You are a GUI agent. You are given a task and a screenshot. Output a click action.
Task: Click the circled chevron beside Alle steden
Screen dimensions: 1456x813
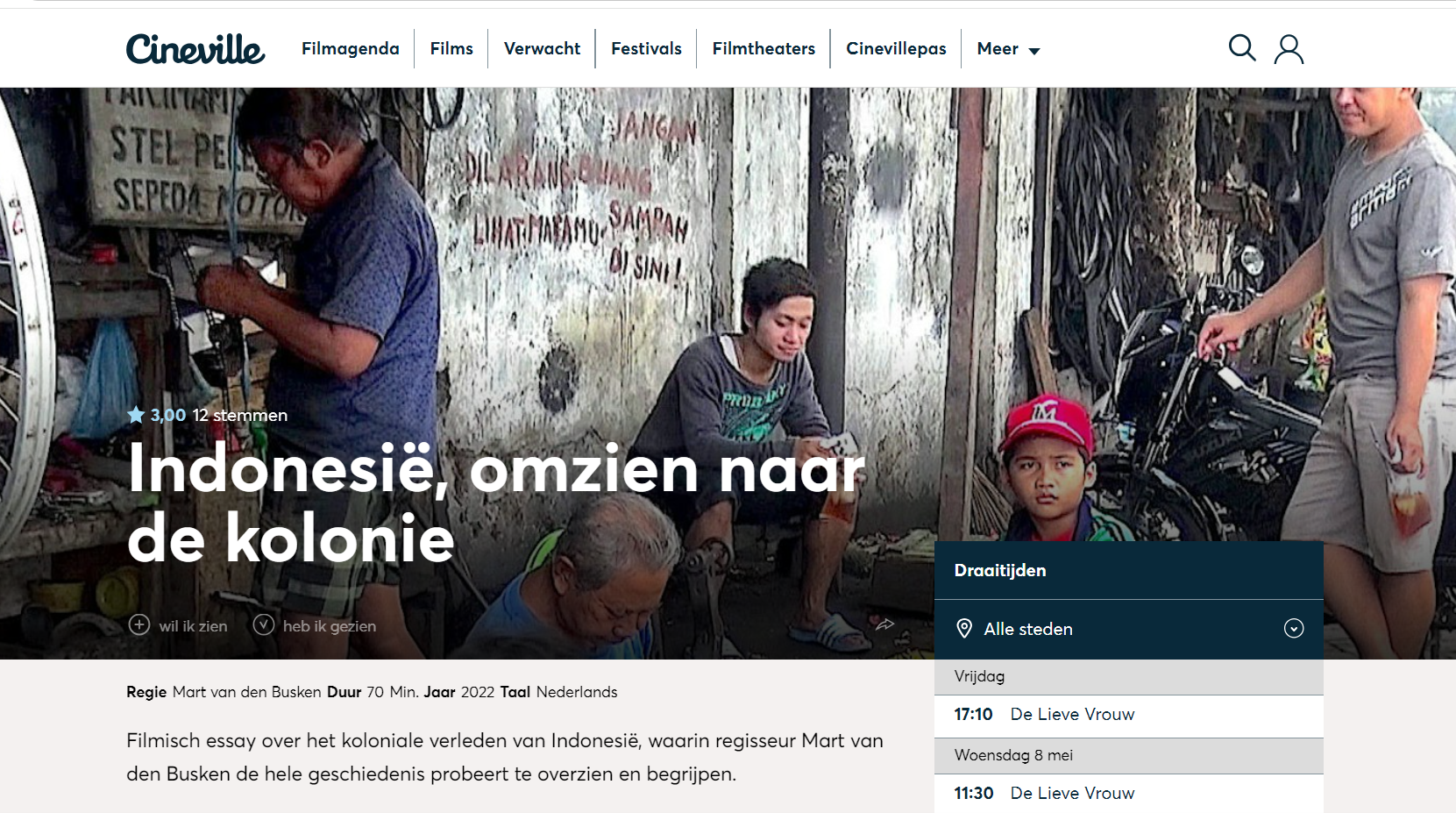(1294, 629)
